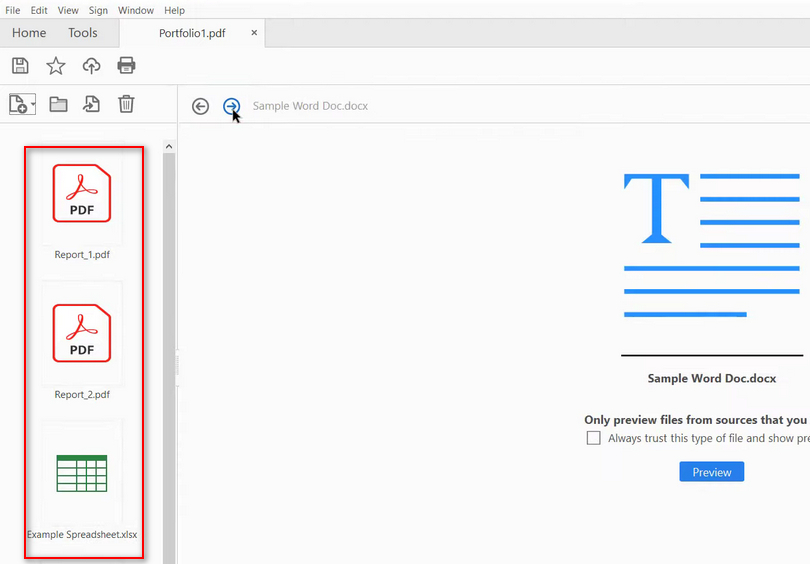Open the Sign menu
Image resolution: width=810 pixels, height=564 pixels.
point(98,10)
